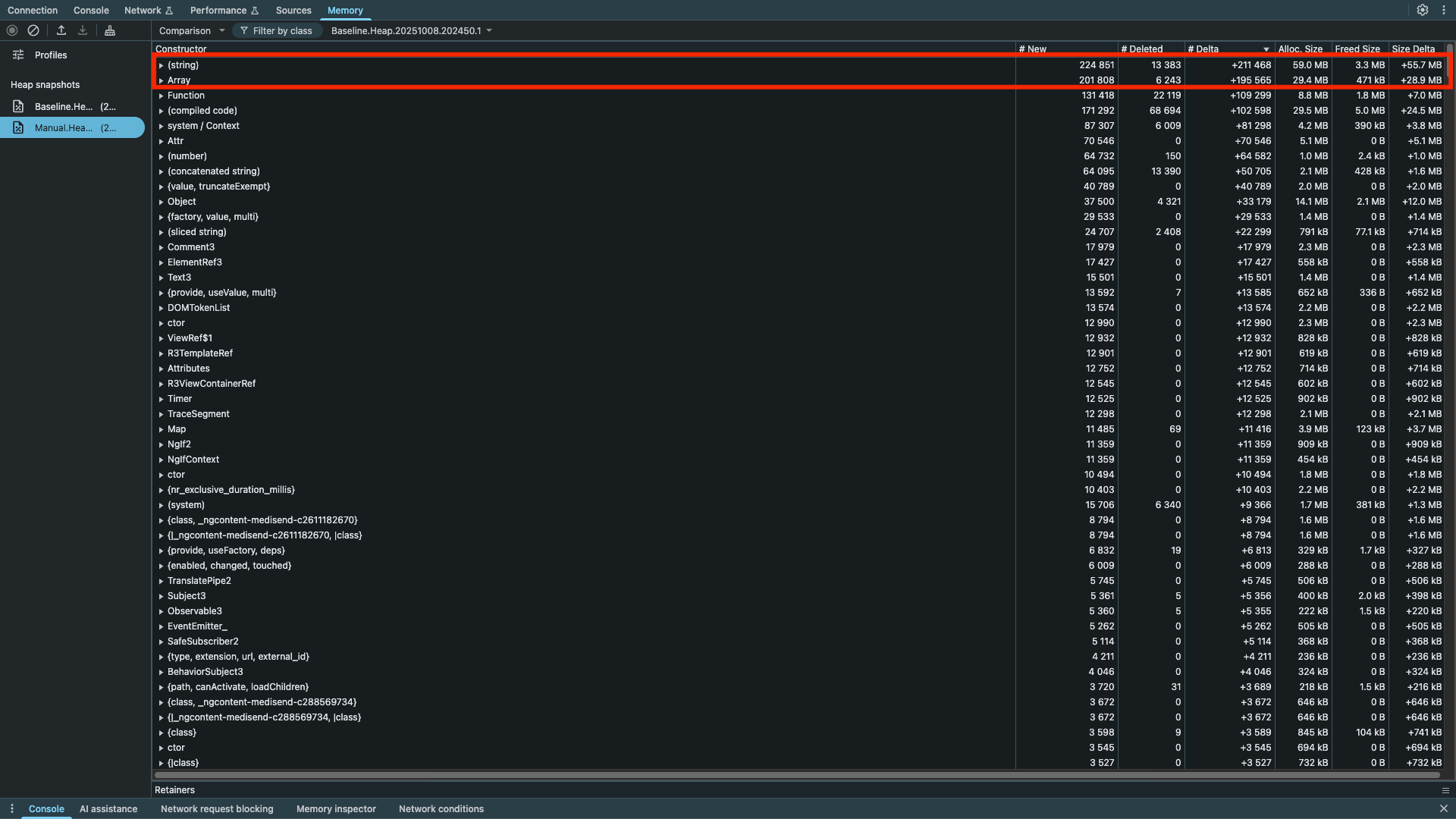
Task: Expand the (string) constructor row
Action: [x=162, y=65]
